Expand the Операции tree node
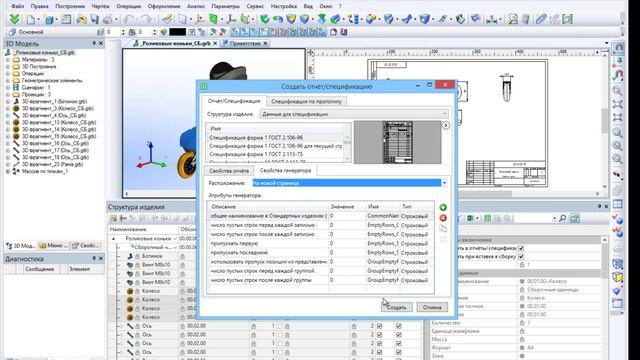This screenshot has width=640, height=360. (7, 73)
